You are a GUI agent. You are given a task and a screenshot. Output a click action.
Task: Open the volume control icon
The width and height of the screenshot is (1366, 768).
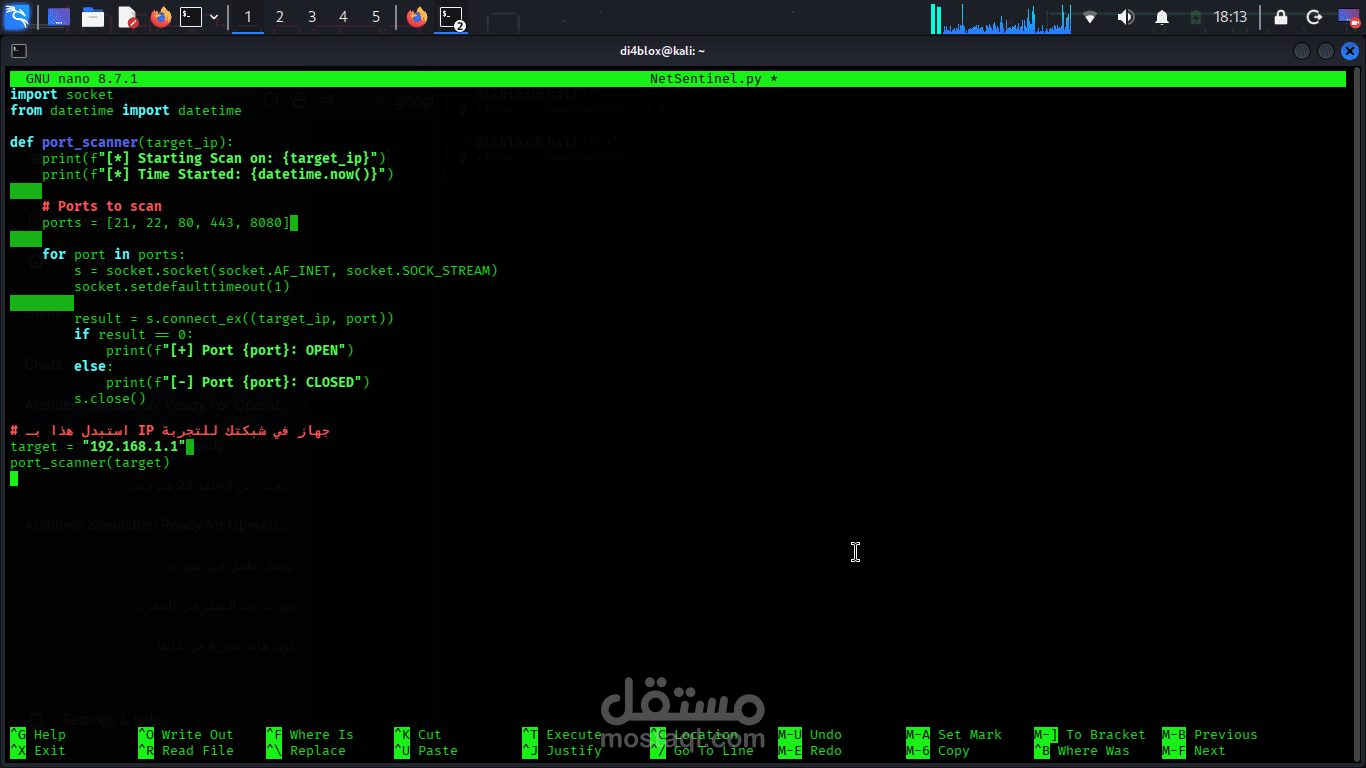[1126, 17]
